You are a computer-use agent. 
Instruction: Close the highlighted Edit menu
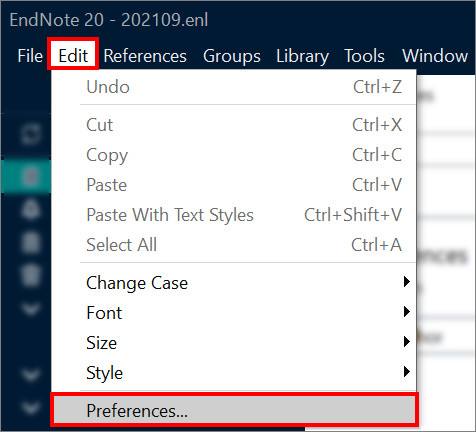click(73, 55)
